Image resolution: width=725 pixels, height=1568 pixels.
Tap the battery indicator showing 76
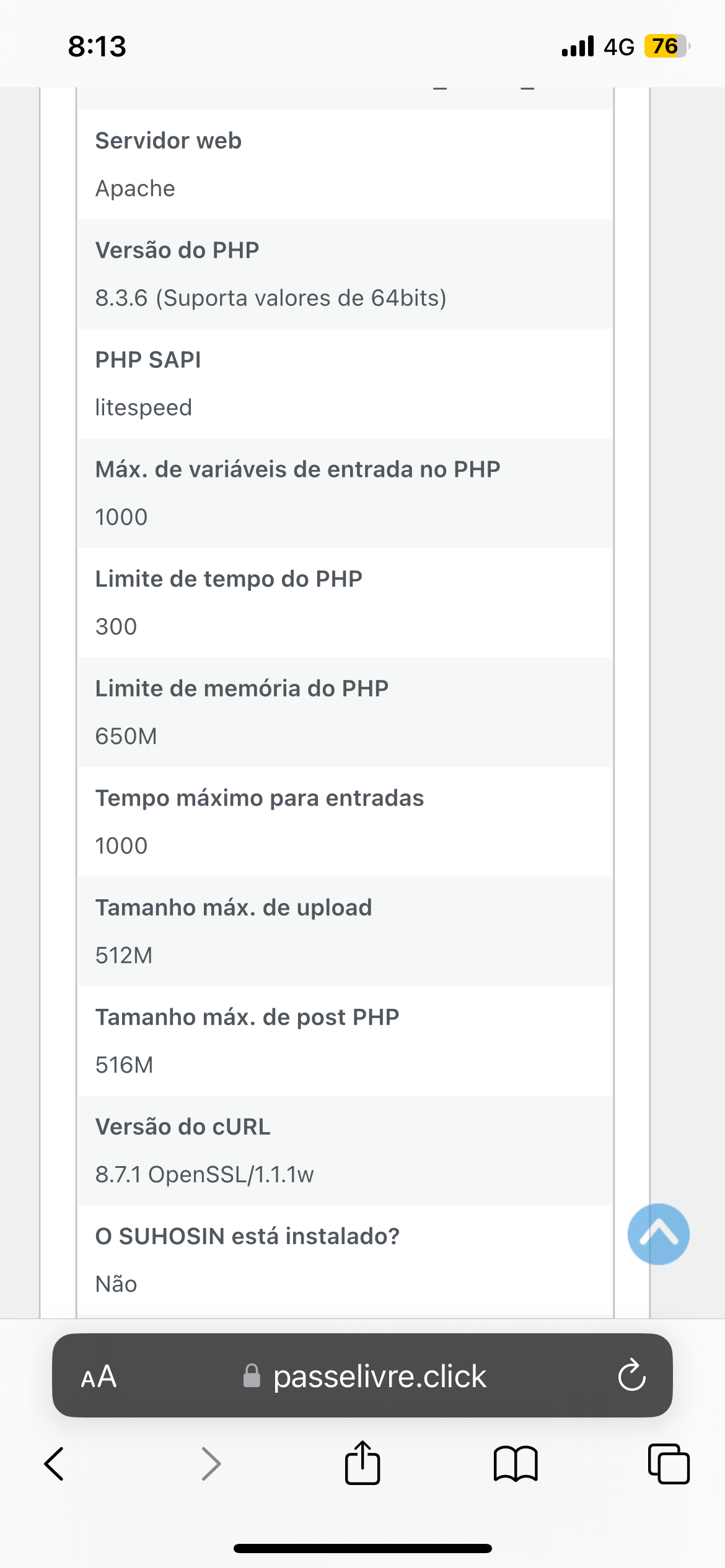pyautogui.click(x=667, y=46)
